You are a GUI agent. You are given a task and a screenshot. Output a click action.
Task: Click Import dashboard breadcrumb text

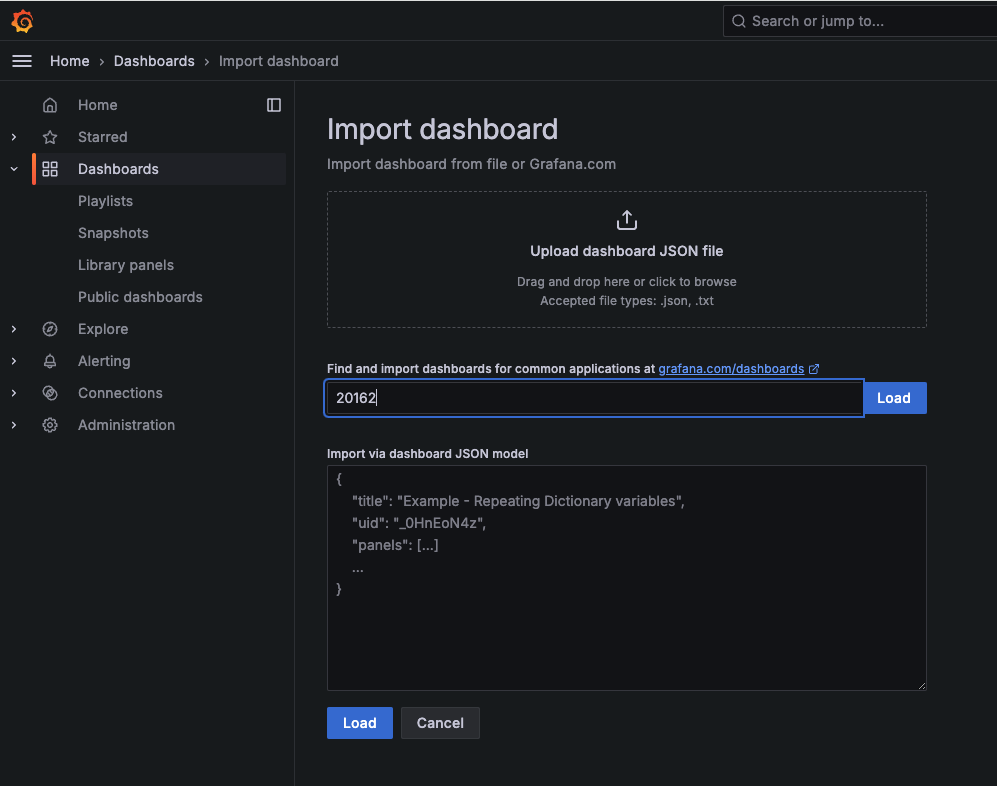(x=278, y=61)
